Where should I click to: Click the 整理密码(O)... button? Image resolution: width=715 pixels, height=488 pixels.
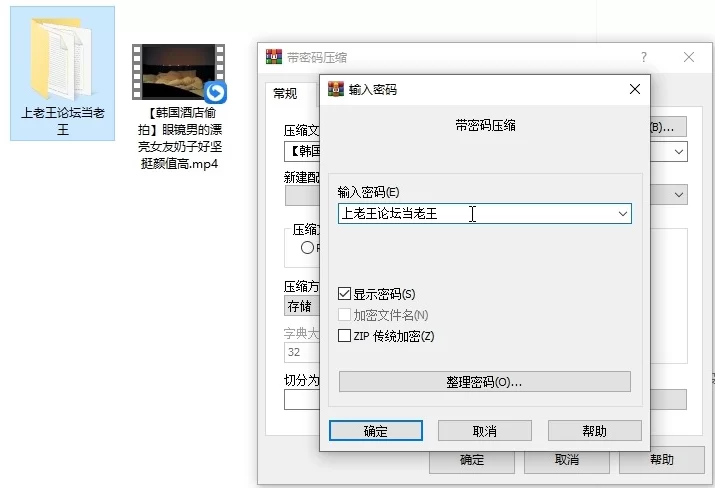click(x=485, y=382)
